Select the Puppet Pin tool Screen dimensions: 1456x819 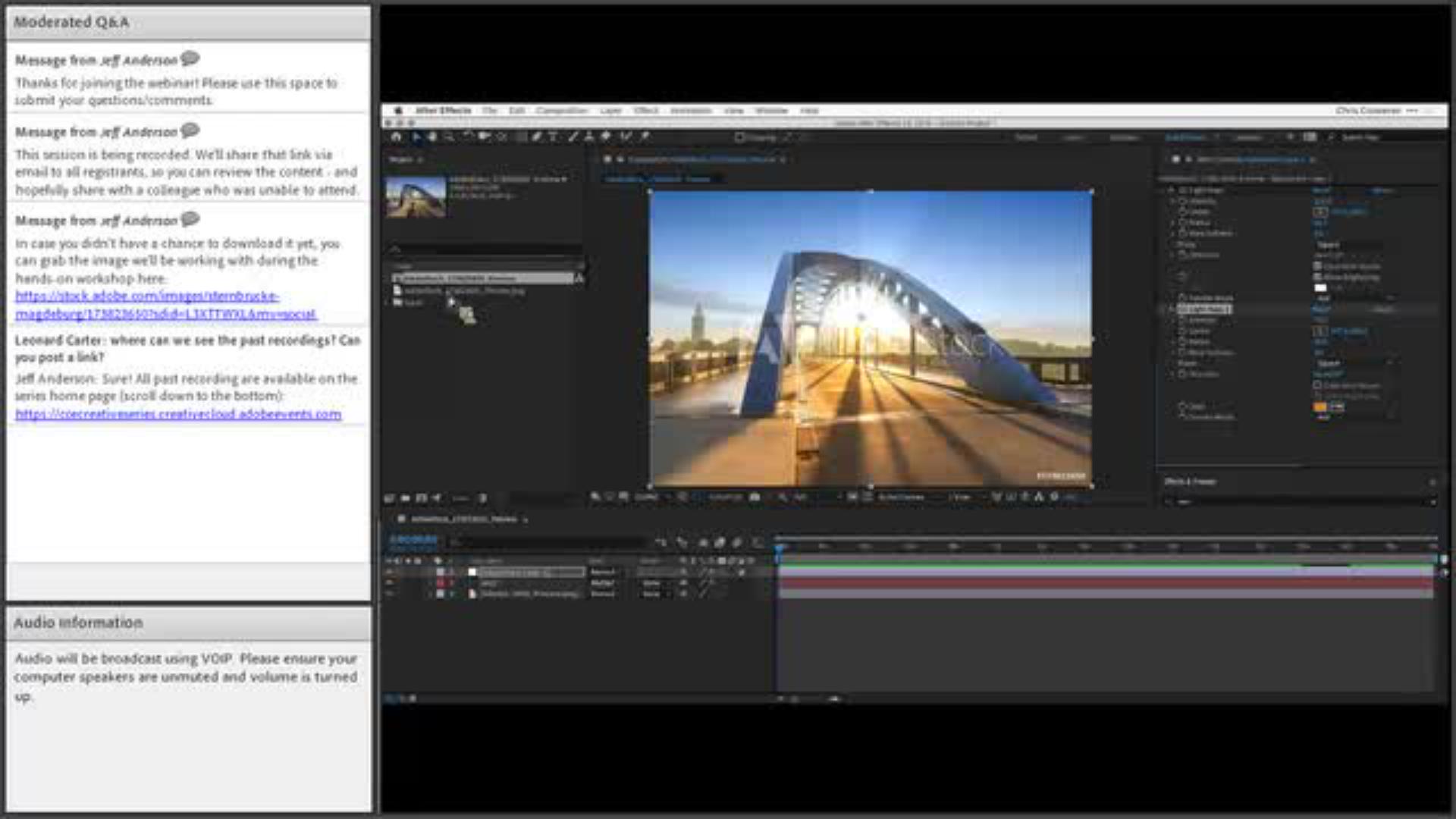pyautogui.click(x=644, y=136)
